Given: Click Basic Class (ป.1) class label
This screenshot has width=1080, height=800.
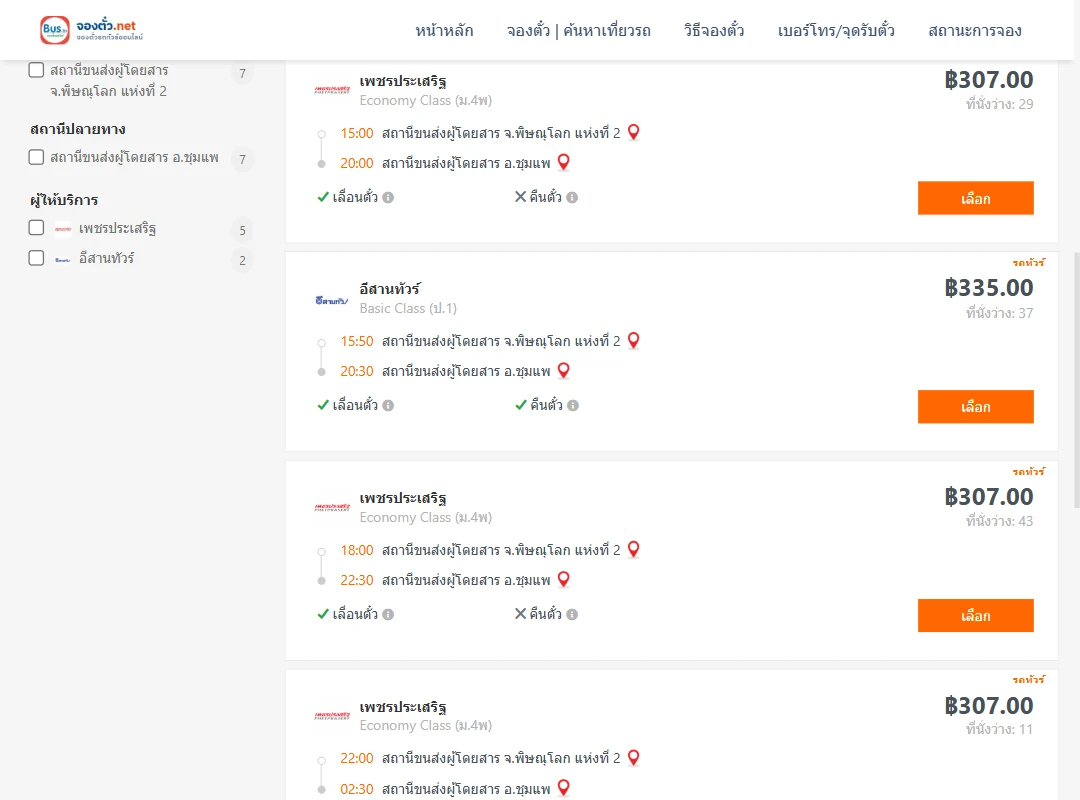Looking at the screenshot, I should pos(408,308).
